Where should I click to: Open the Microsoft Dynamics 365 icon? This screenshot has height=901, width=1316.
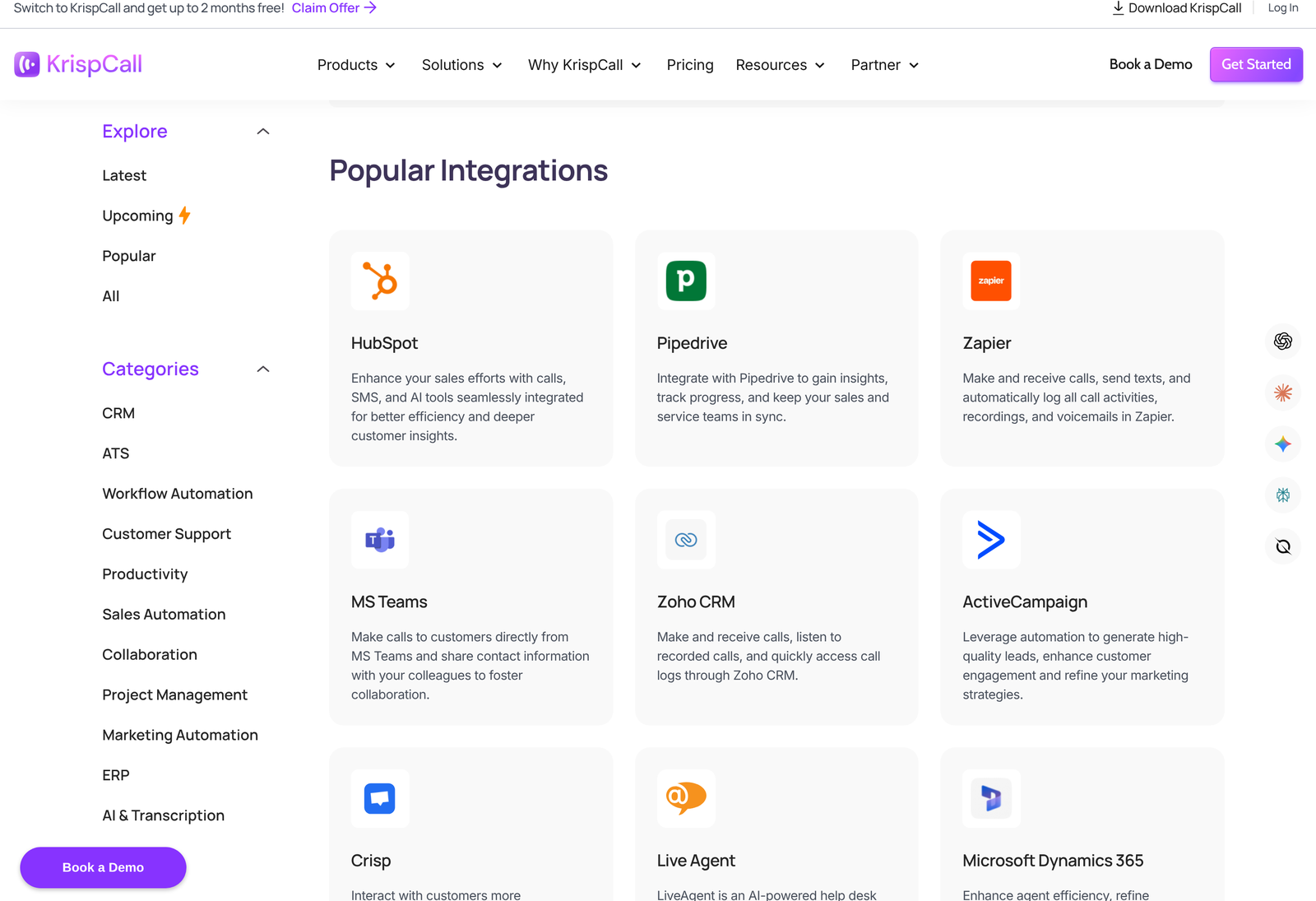tap(991, 798)
